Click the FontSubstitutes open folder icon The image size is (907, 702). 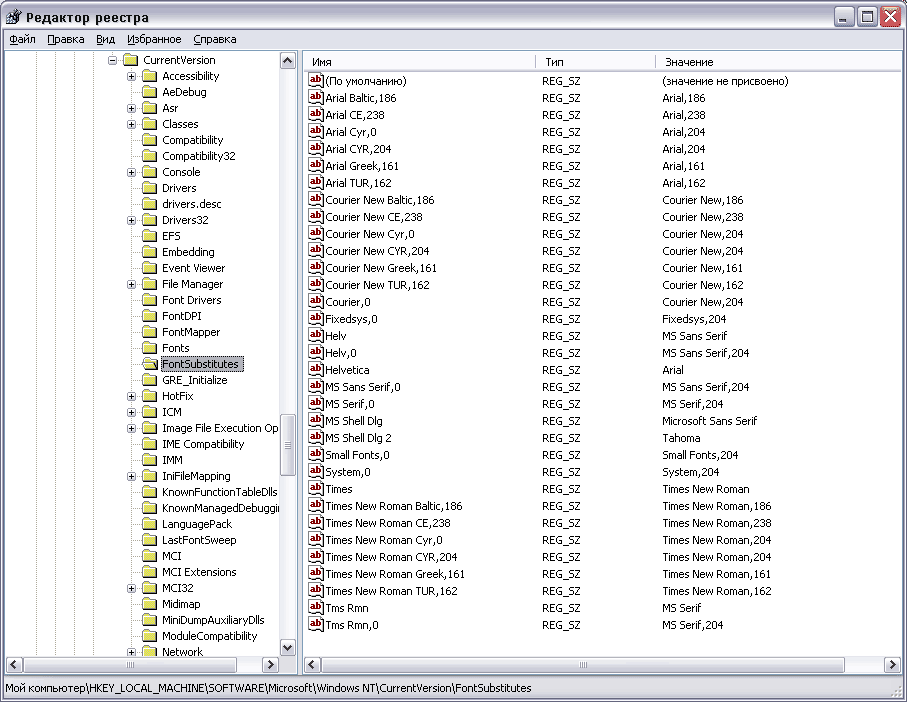pos(150,364)
